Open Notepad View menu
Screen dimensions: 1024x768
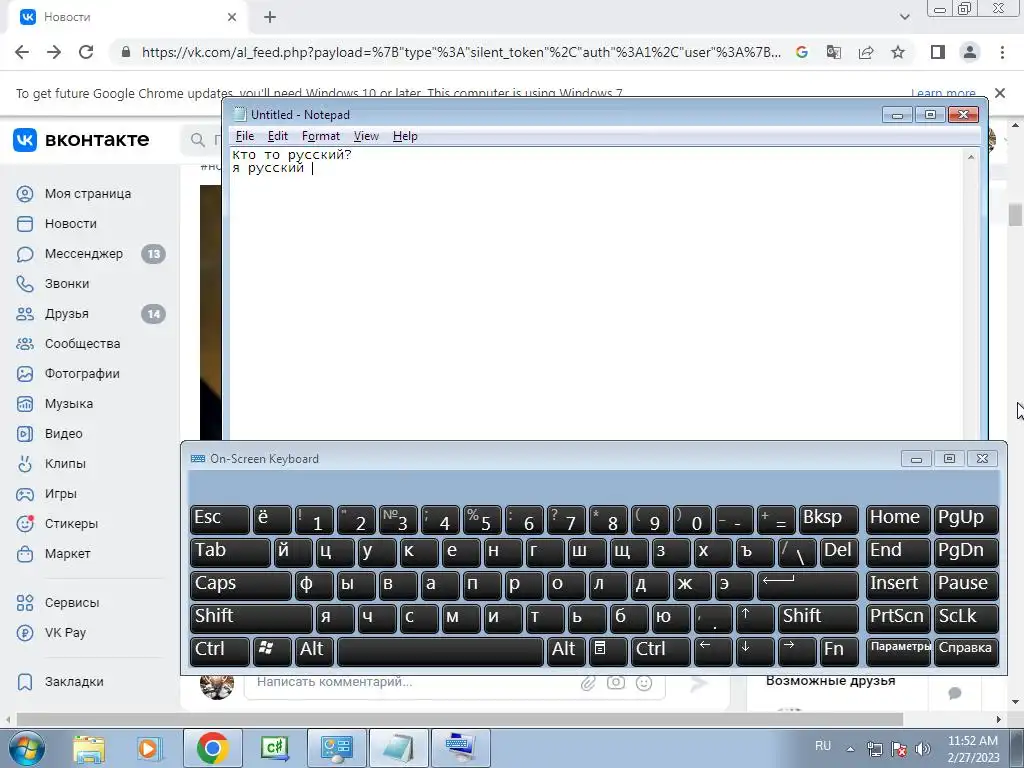[366, 136]
